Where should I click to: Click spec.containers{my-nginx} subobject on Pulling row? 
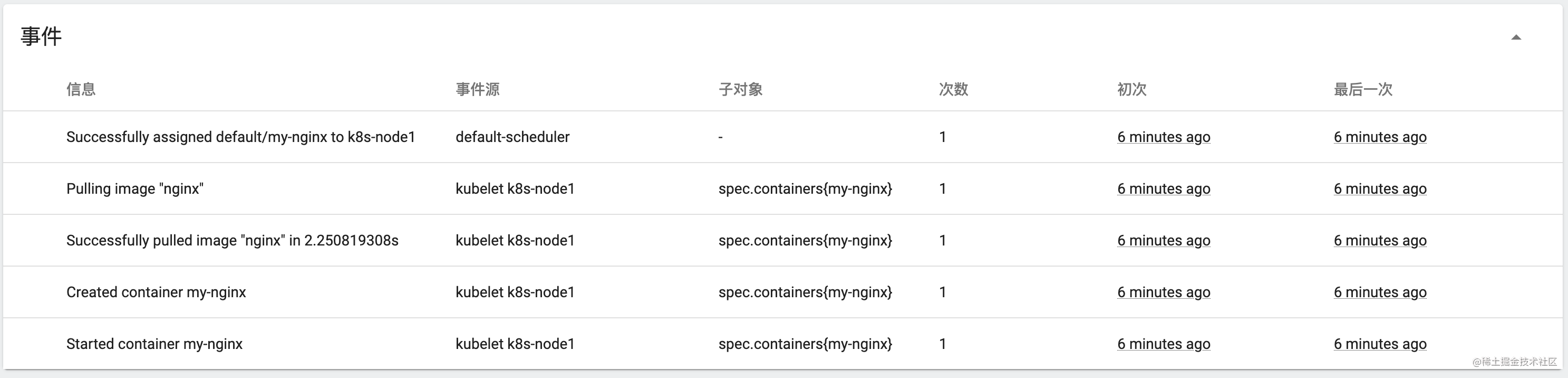tap(806, 188)
